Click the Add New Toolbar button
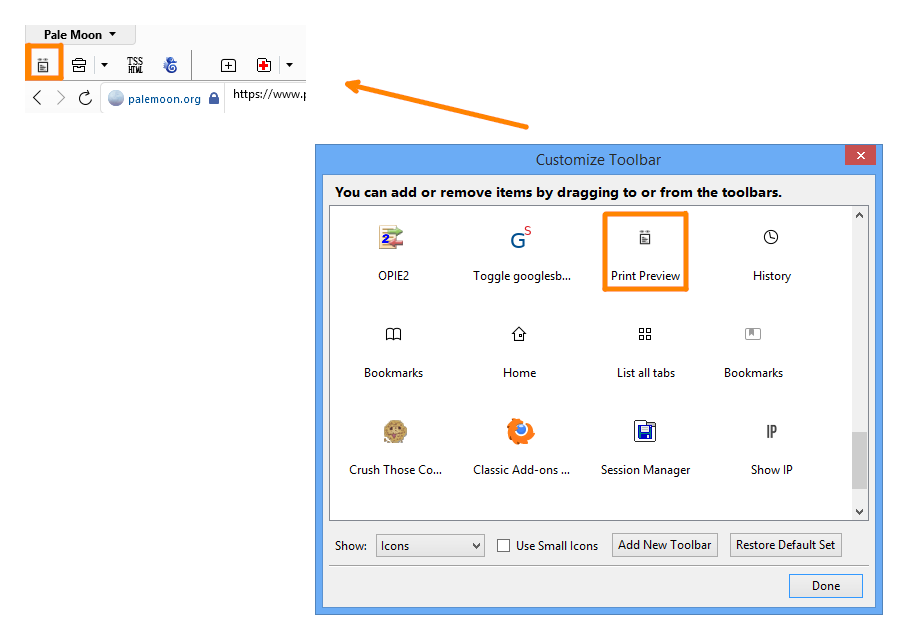The image size is (908, 640). [665, 545]
